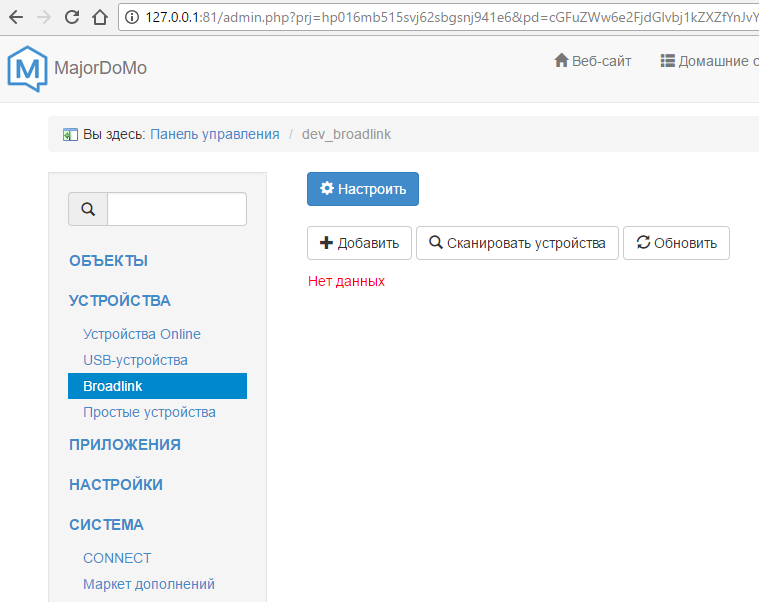Click the dev_broadlink breadcrumb text
Image resolution: width=759 pixels, height=602 pixels.
[x=346, y=134]
